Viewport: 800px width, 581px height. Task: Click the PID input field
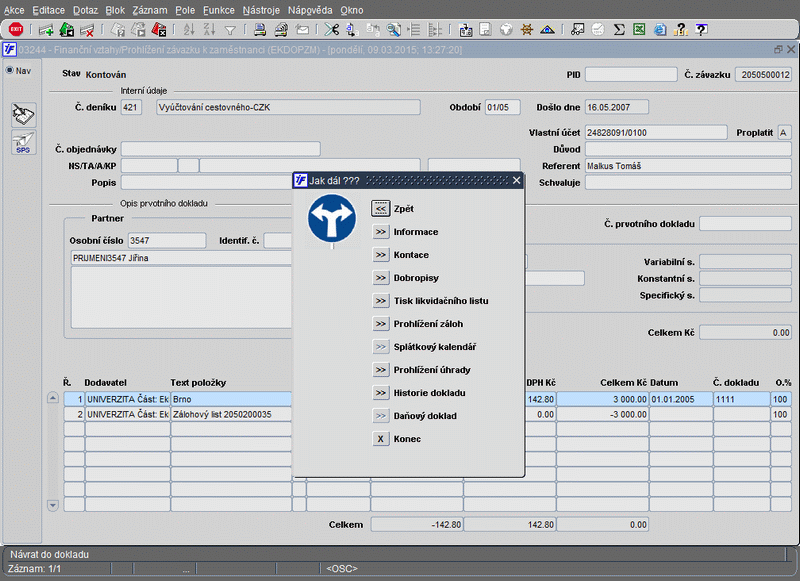coord(630,74)
